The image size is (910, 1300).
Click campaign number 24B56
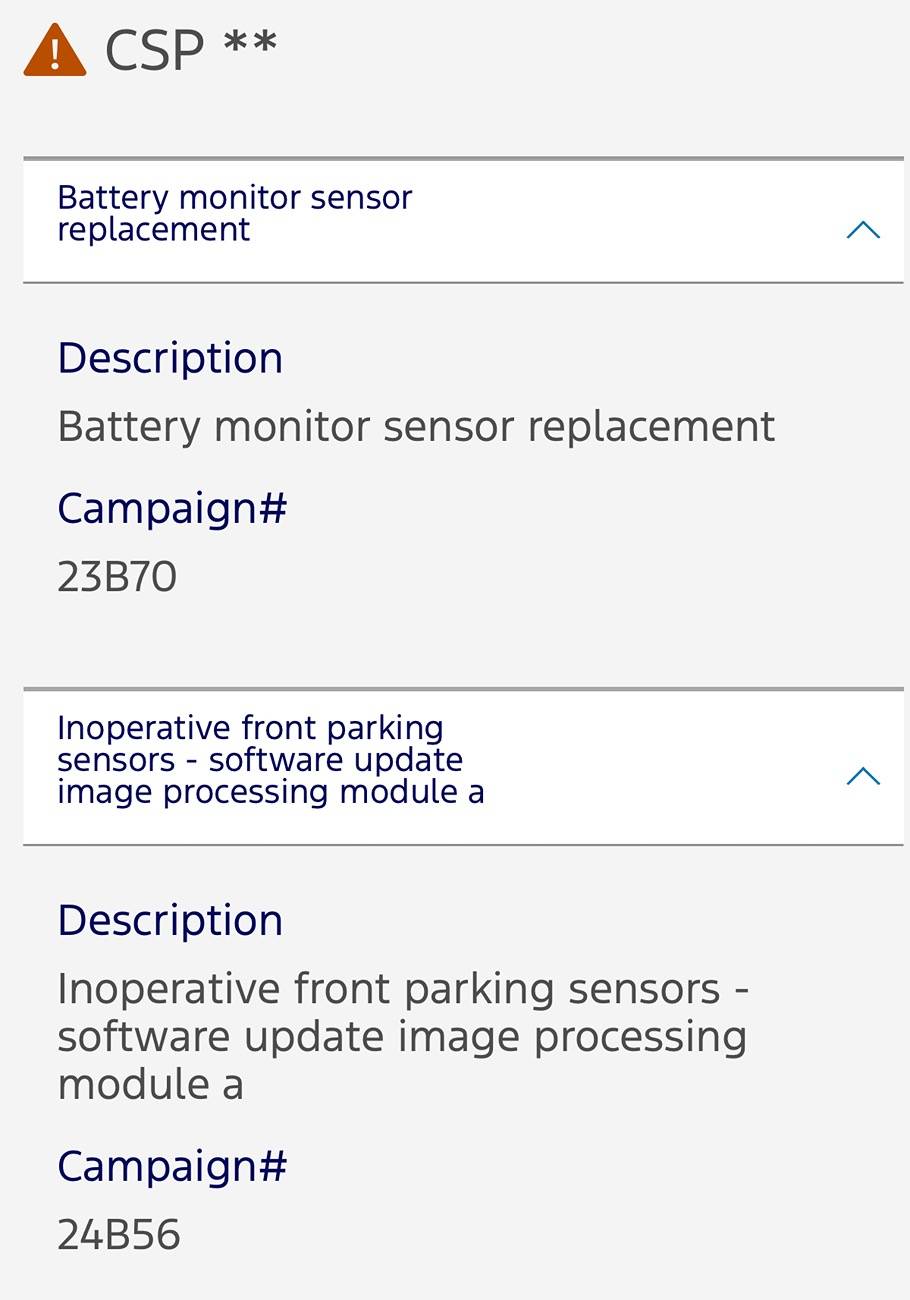tap(118, 1235)
